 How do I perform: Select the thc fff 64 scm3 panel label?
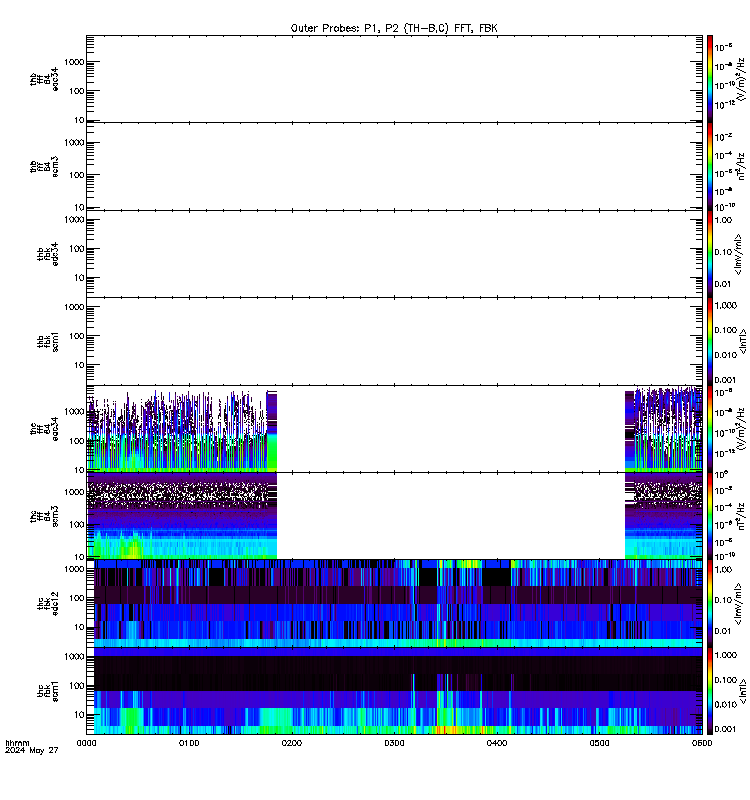tap(44, 516)
